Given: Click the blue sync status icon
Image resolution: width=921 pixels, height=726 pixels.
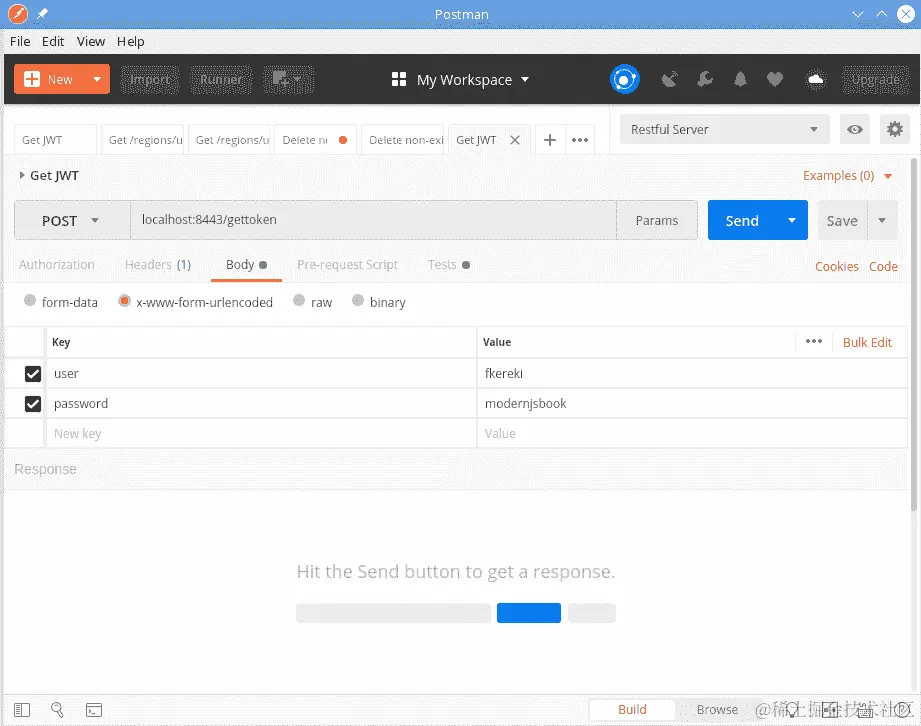Looking at the screenshot, I should (x=624, y=79).
